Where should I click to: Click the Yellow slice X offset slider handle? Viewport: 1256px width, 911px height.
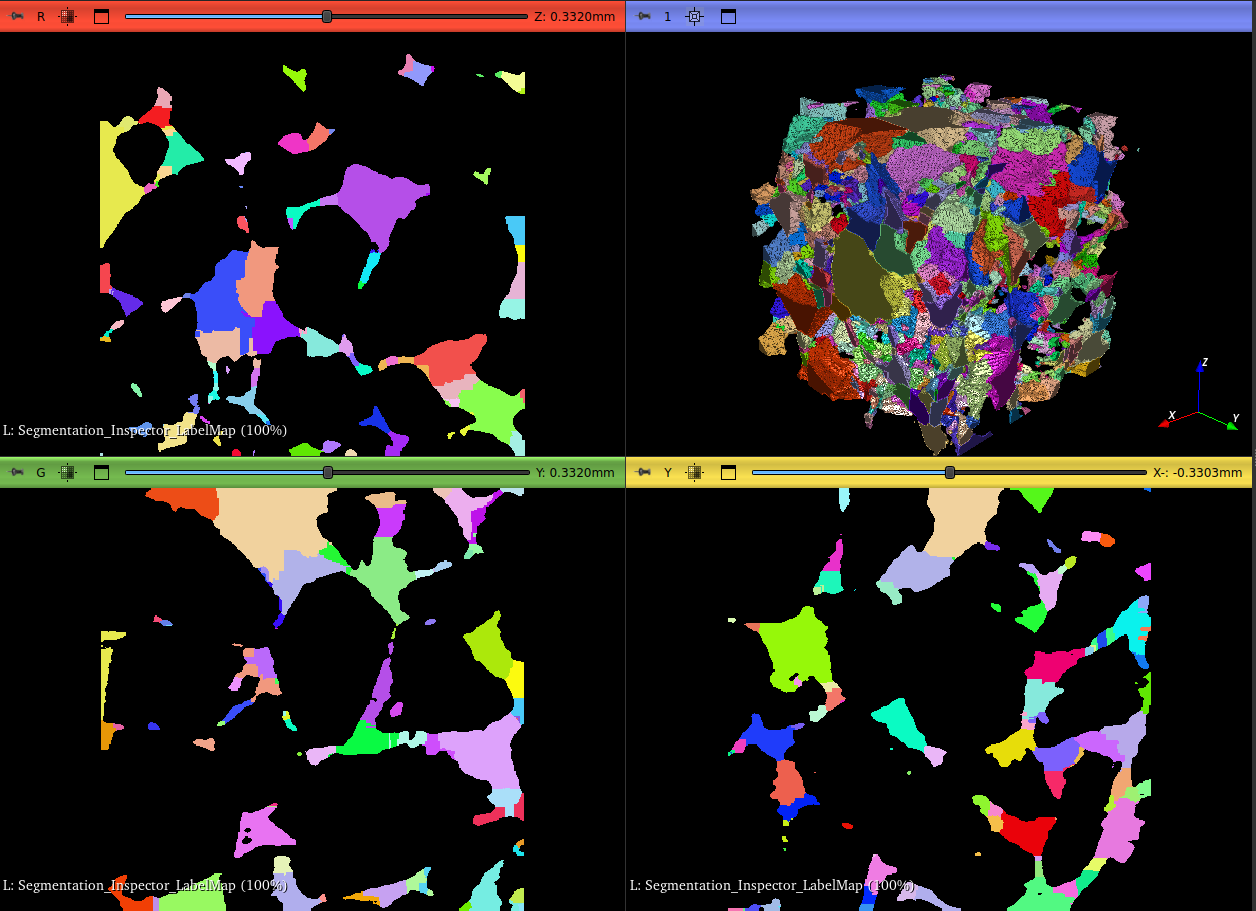(949, 472)
